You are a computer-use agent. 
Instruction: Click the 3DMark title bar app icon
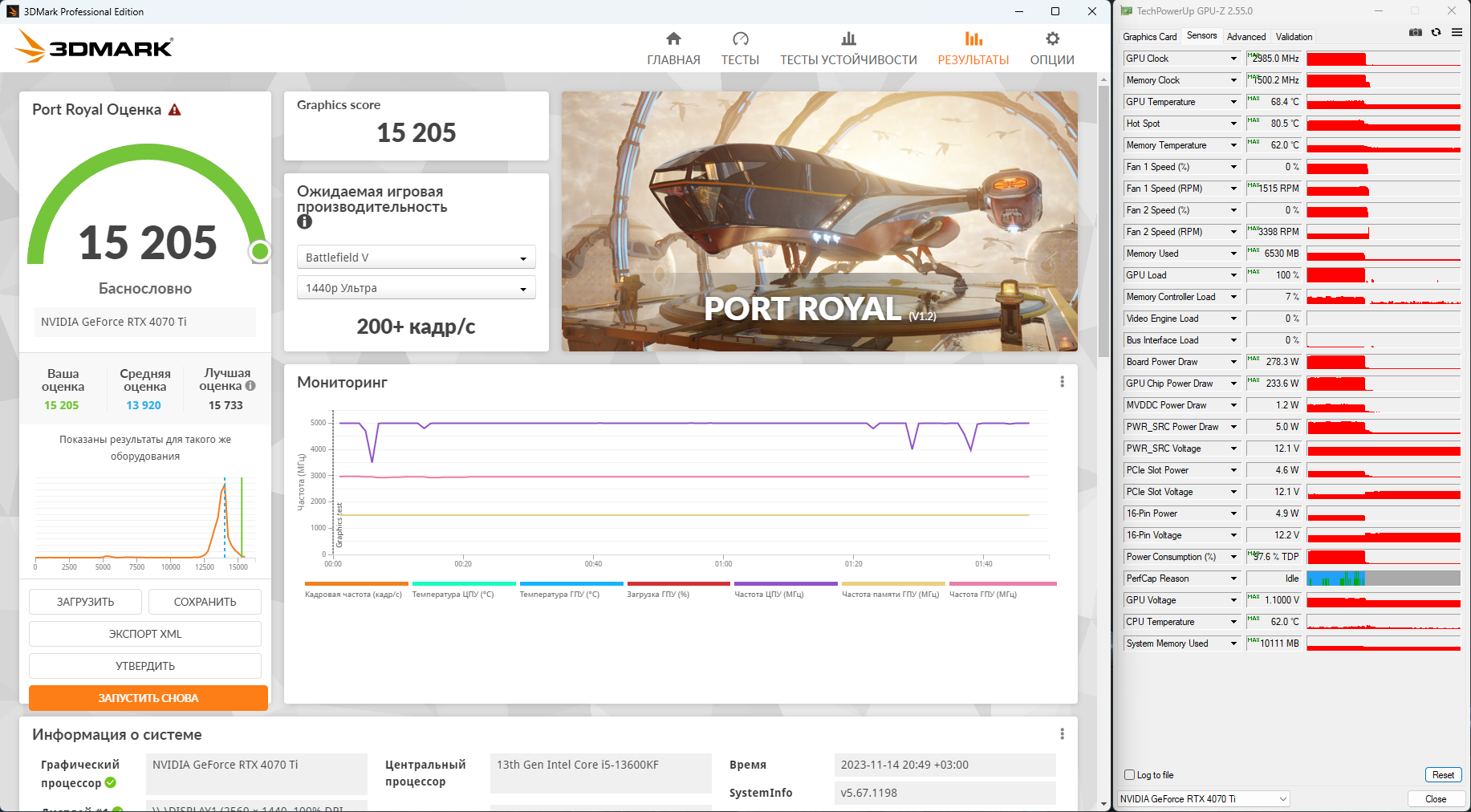(13, 11)
